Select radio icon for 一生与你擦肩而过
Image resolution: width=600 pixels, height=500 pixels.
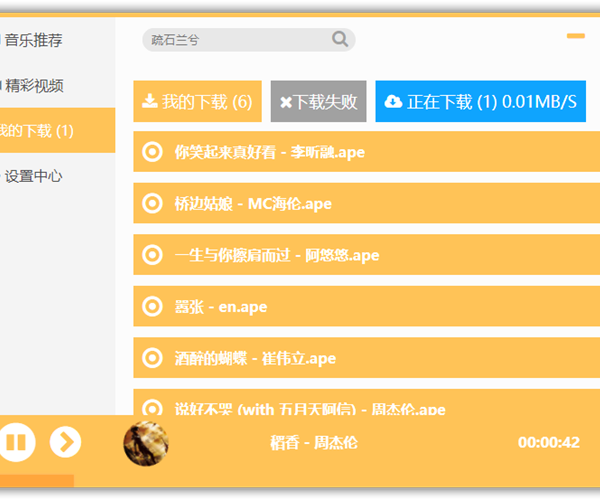152,255
